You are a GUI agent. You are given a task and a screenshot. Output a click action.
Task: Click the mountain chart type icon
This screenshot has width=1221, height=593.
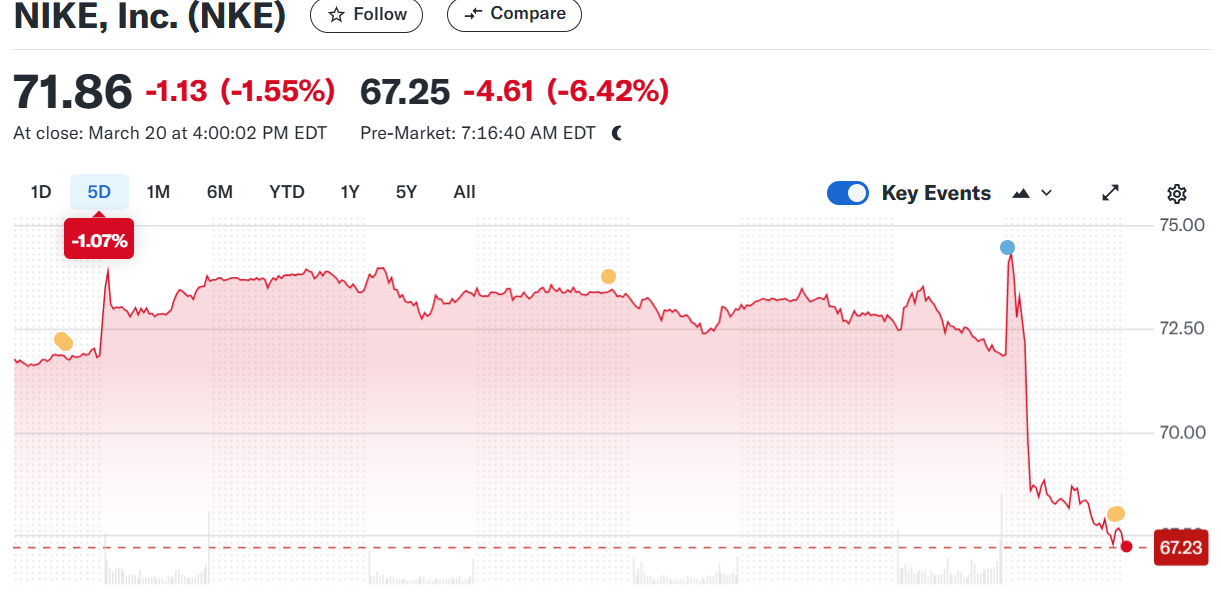pos(1021,193)
